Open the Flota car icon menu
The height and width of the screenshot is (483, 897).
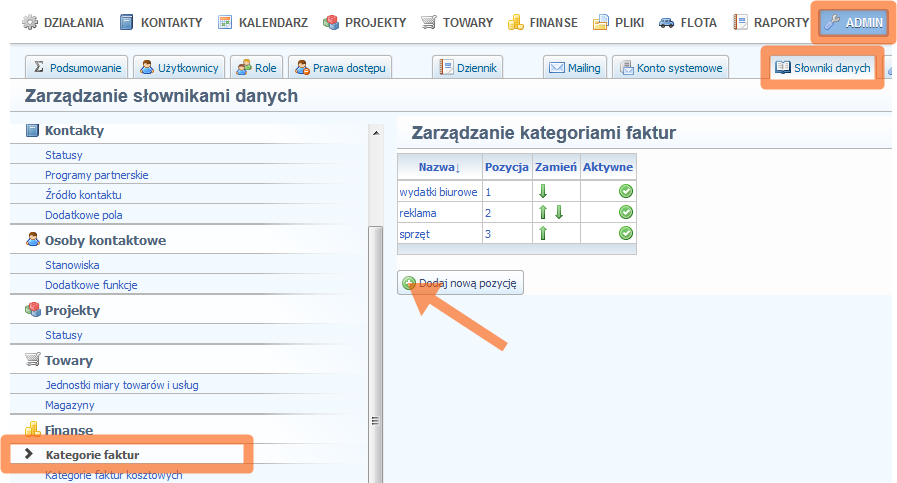click(666, 22)
